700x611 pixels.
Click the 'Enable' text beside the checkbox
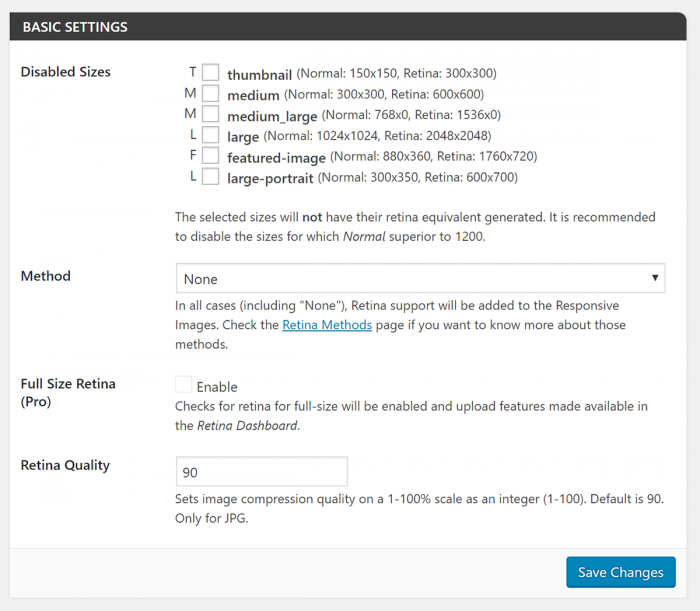pyautogui.click(x=217, y=387)
